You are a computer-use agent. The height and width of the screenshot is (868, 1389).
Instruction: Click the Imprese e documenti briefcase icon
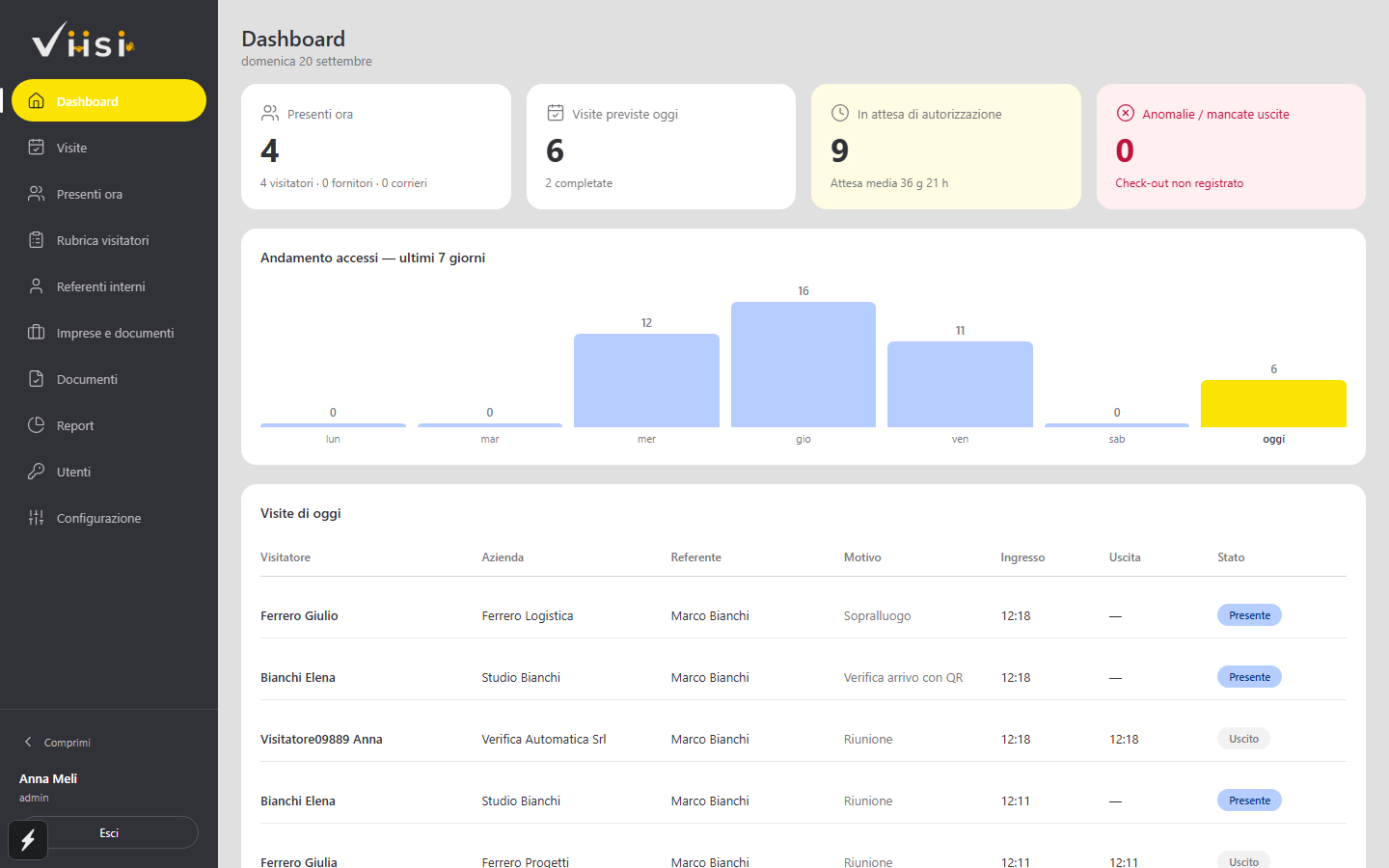pyautogui.click(x=36, y=333)
